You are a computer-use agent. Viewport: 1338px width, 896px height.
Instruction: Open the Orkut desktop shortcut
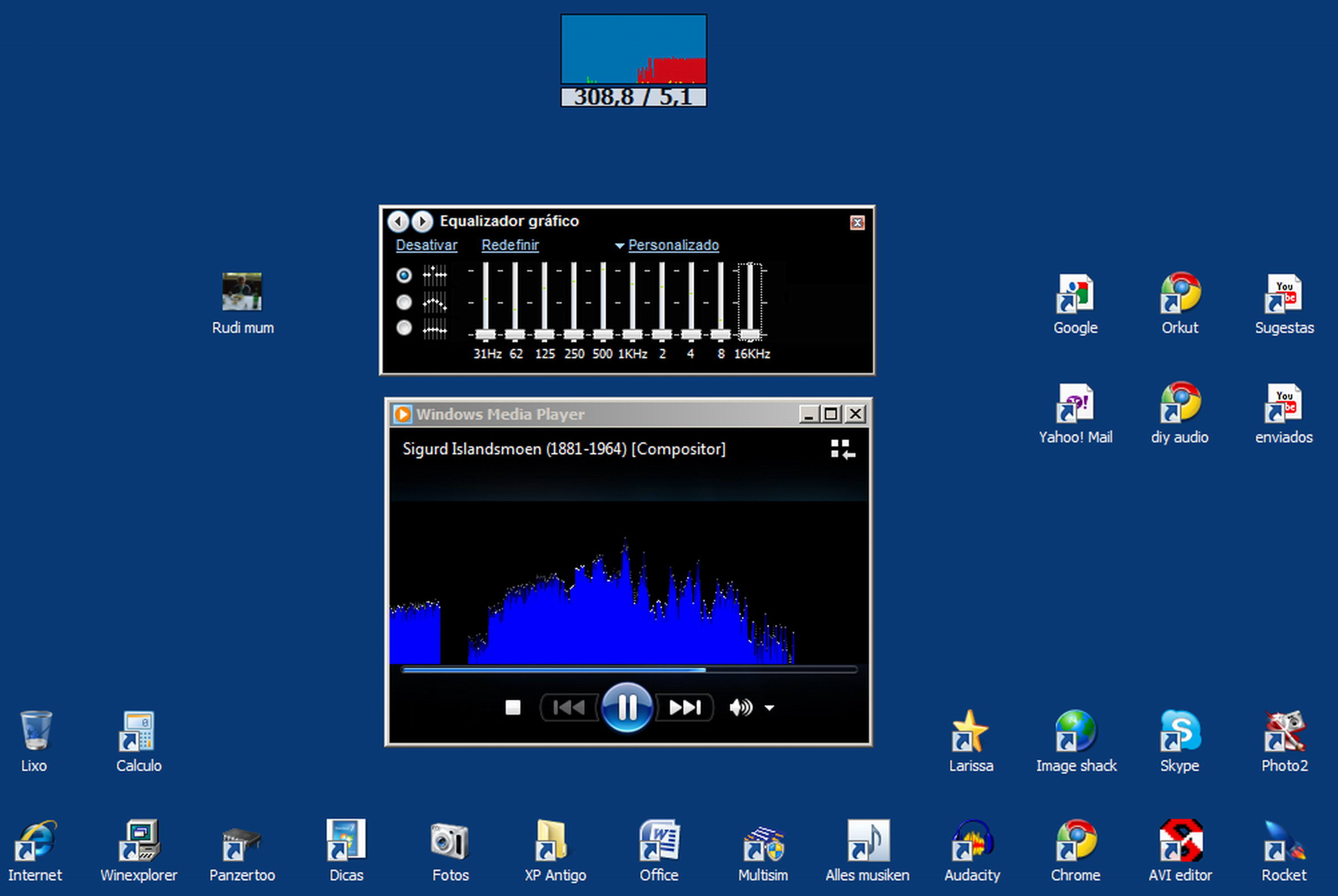[x=1179, y=292]
